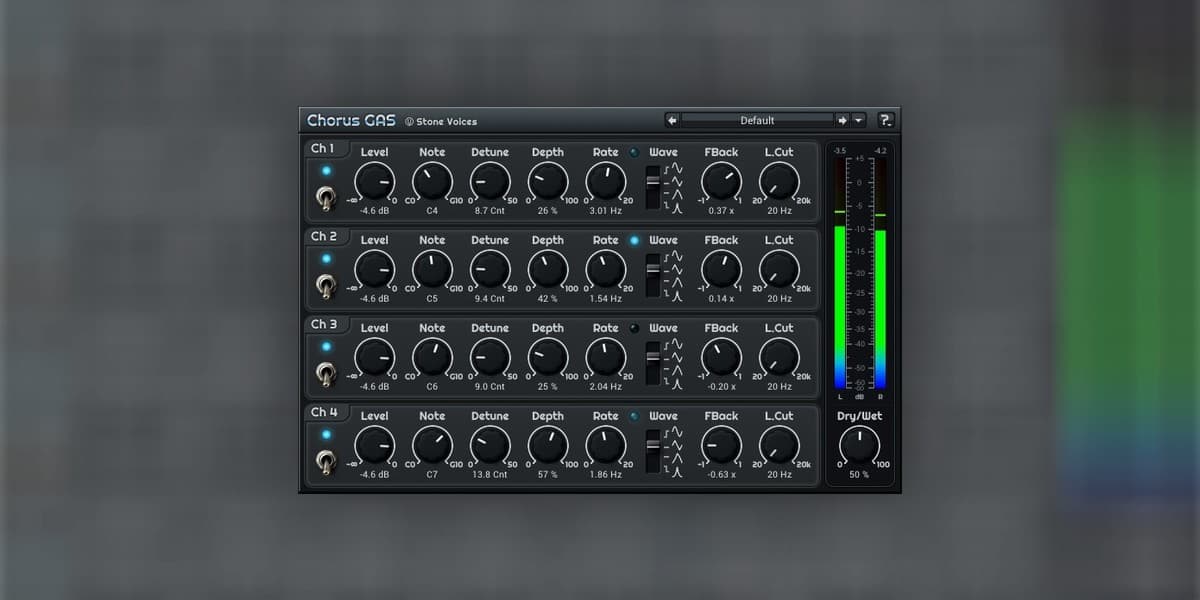Click the left channel output level meter
Screen dimensions: 1200x600
tap(840, 272)
